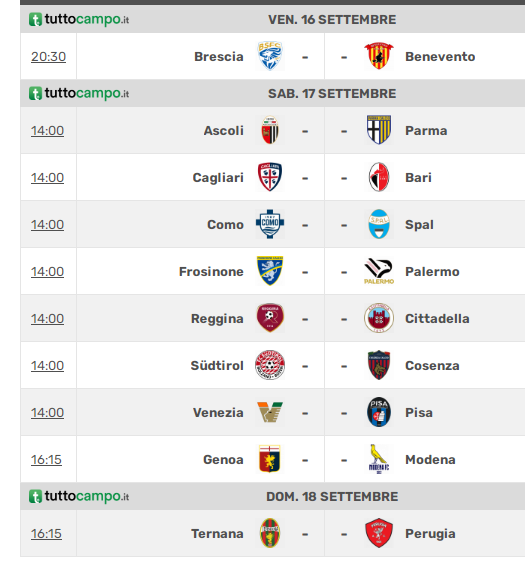
Task: Click the Spal team badge
Action: [379, 224]
